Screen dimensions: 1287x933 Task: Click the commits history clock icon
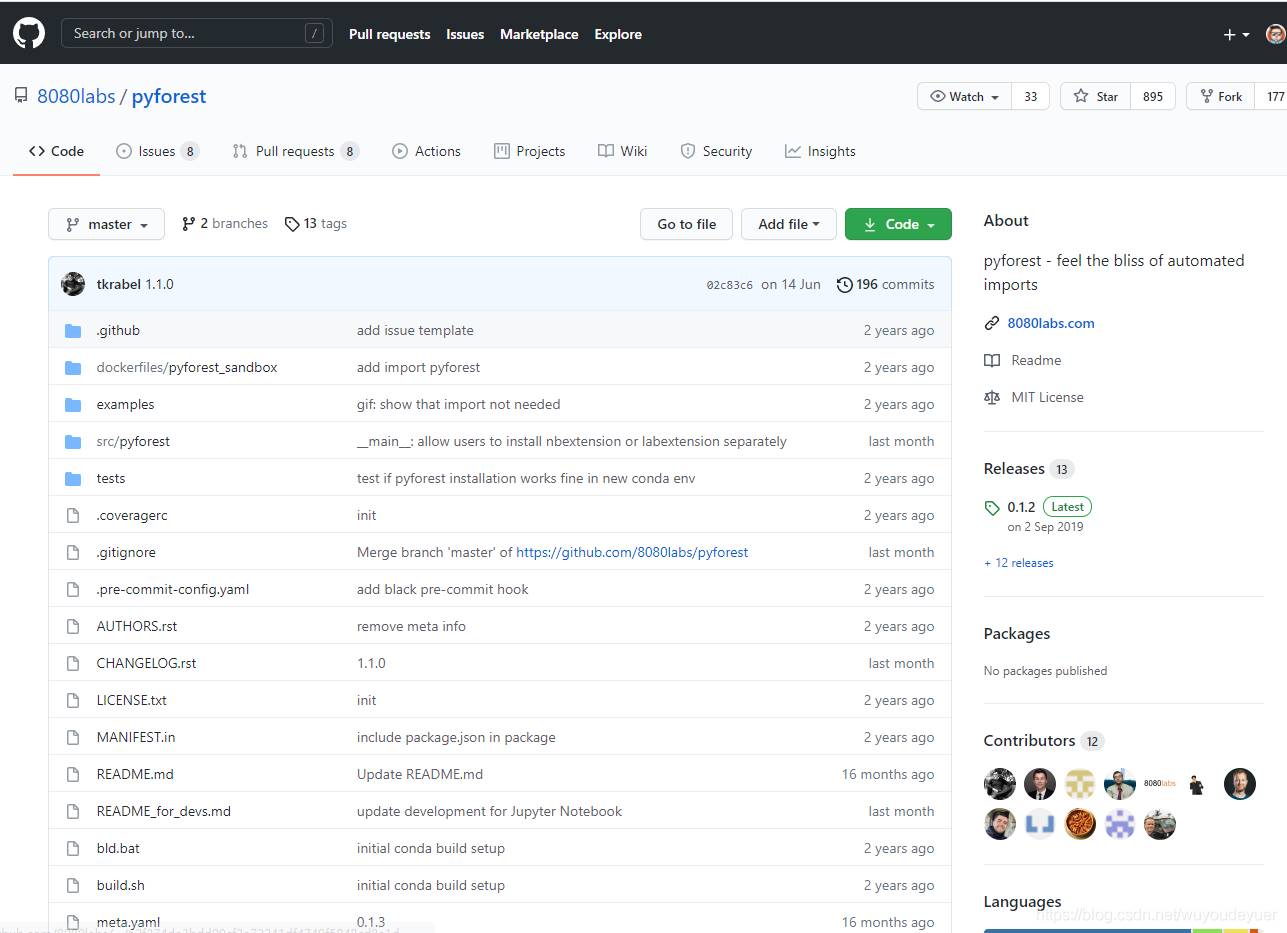tap(845, 285)
